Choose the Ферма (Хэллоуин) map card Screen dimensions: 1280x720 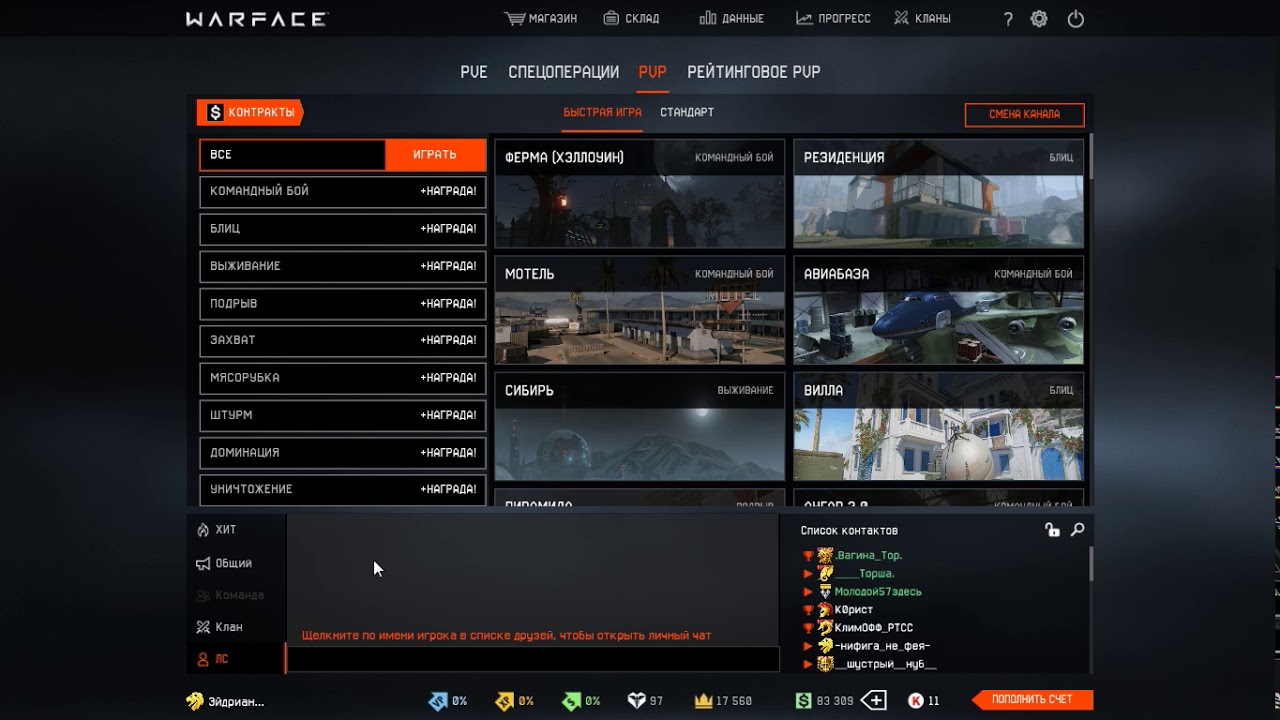640,194
